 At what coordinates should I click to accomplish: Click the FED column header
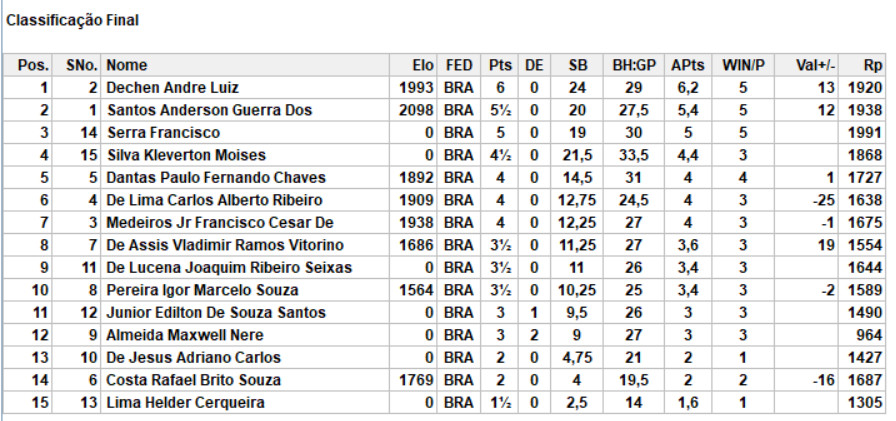click(x=459, y=65)
